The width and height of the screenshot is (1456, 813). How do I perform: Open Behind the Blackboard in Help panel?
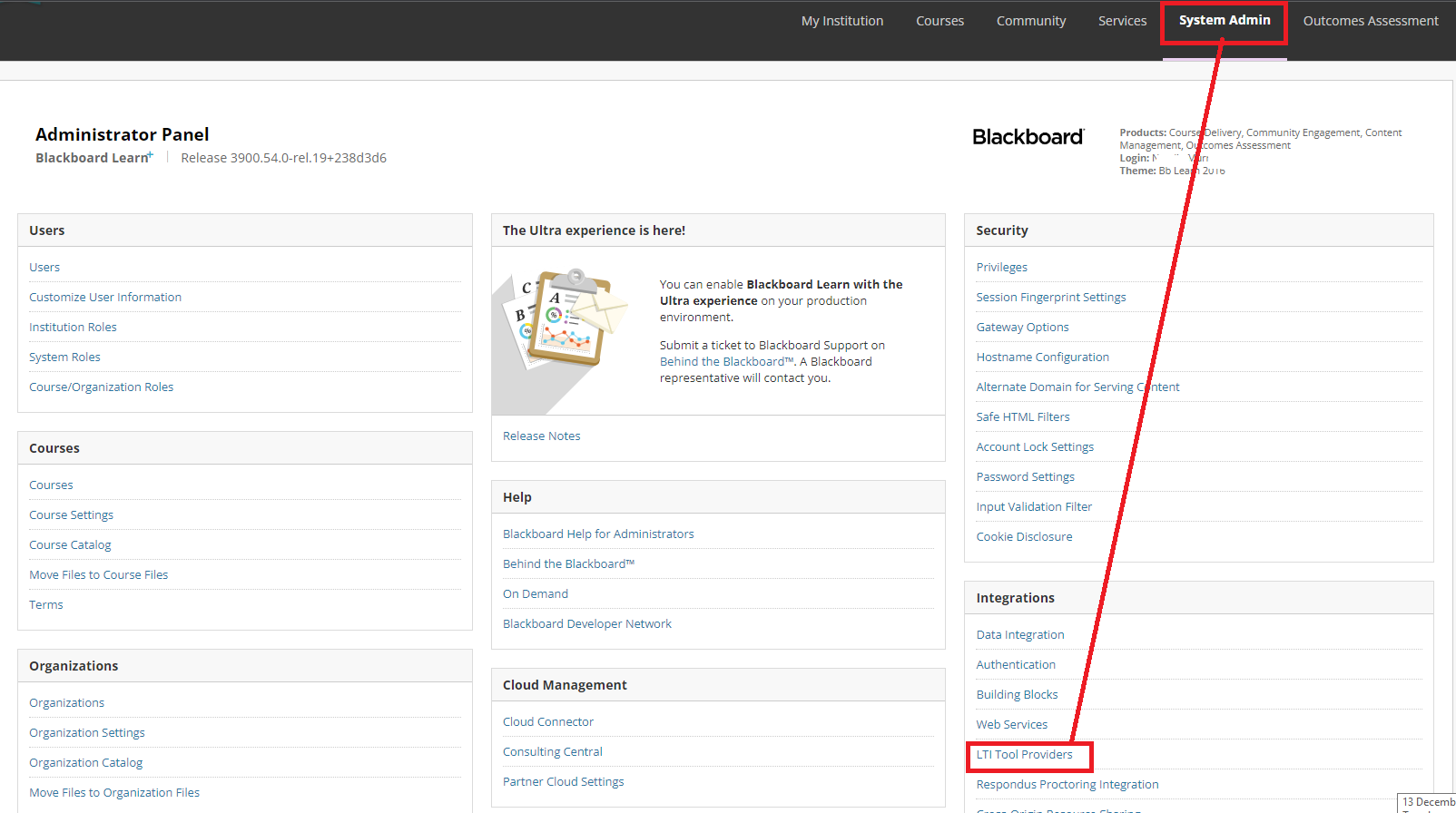tap(568, 564)
